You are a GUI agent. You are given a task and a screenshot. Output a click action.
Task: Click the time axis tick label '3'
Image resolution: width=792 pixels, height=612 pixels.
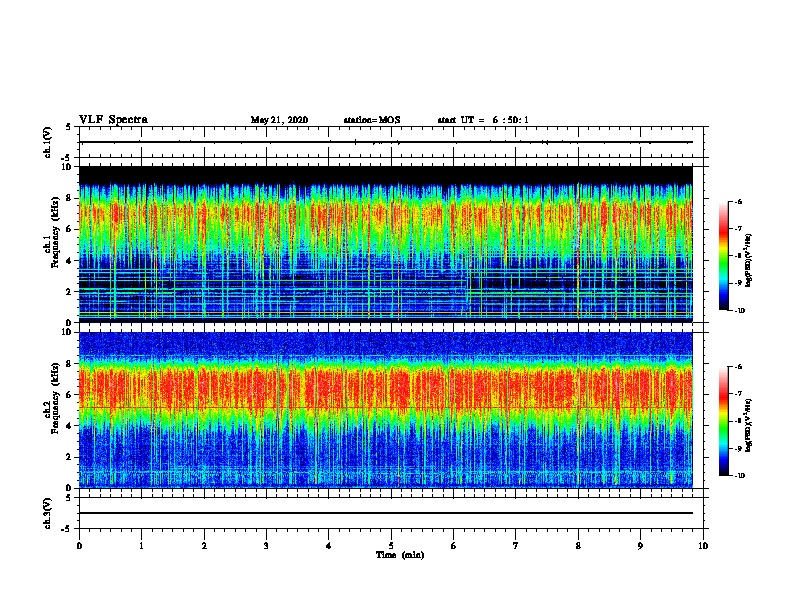(x=266, y=546)
